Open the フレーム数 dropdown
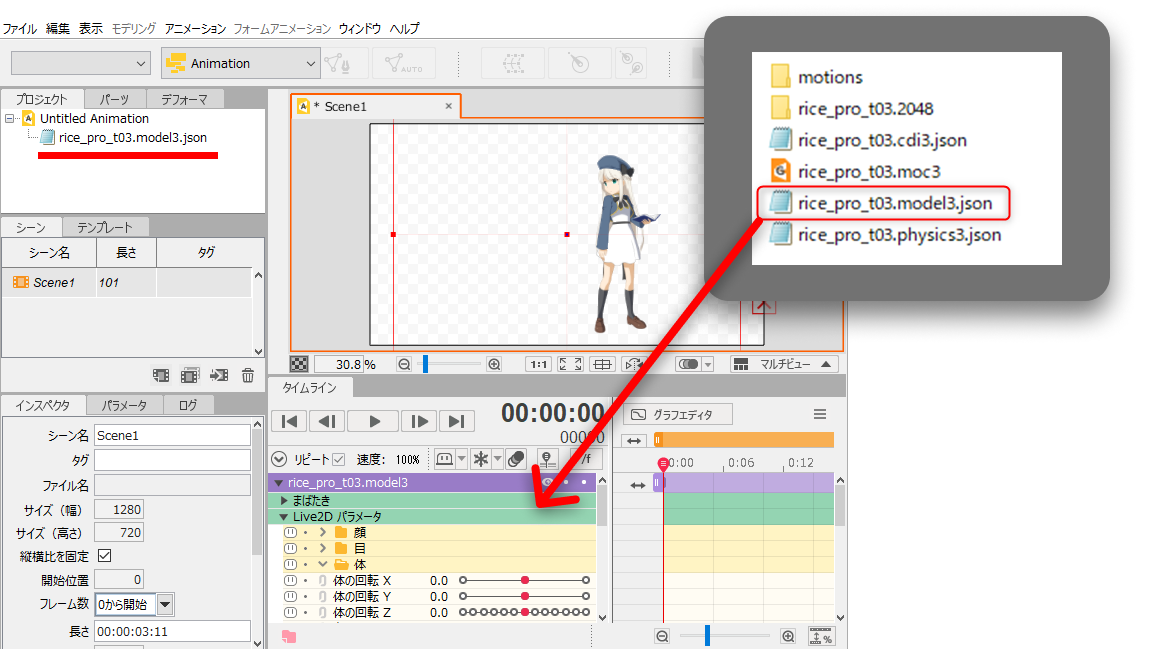The height and width of the screenshot is (649, 1152). (165, 604)
